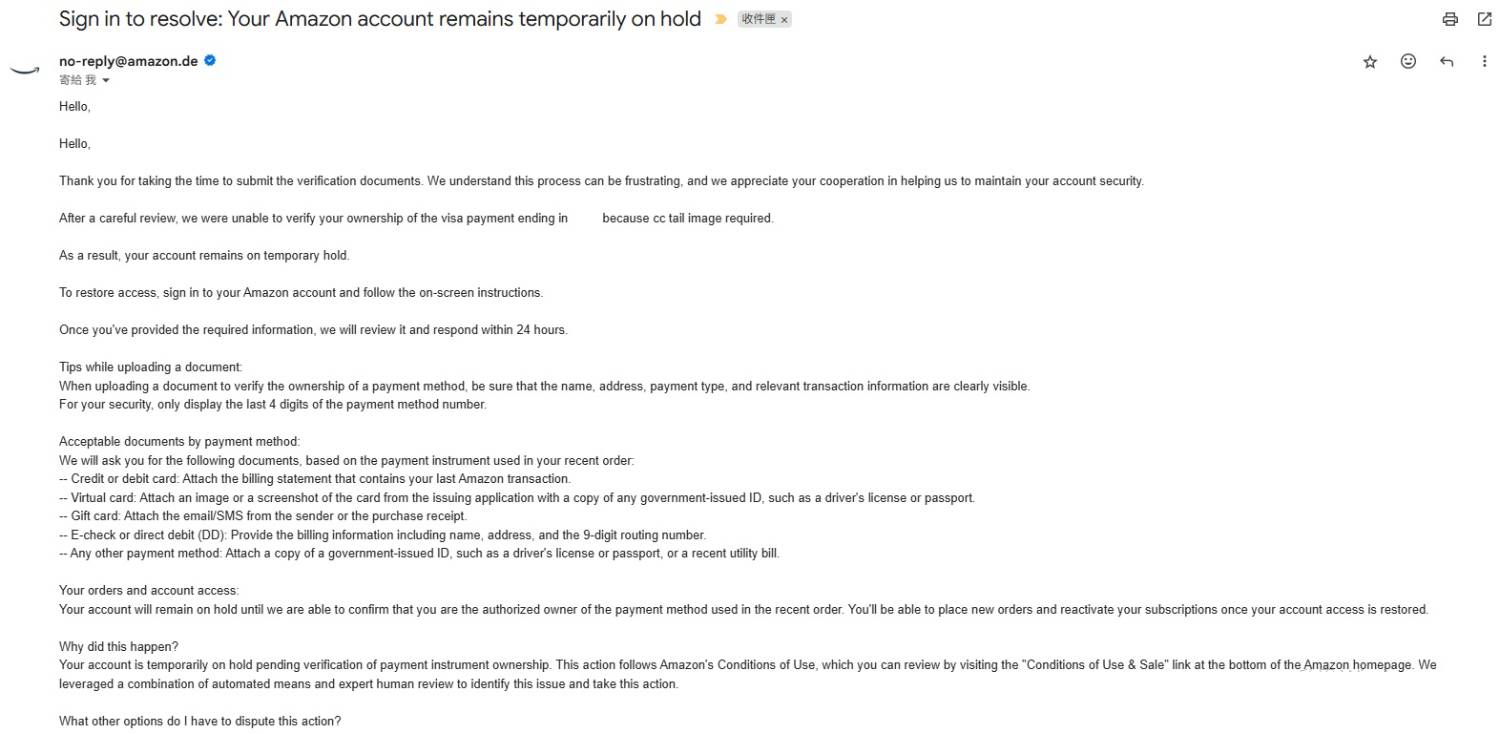Viewport: 1500px width, 734px height.
Task: Click "Your orders and account access" heading
Action: point(149,591)
